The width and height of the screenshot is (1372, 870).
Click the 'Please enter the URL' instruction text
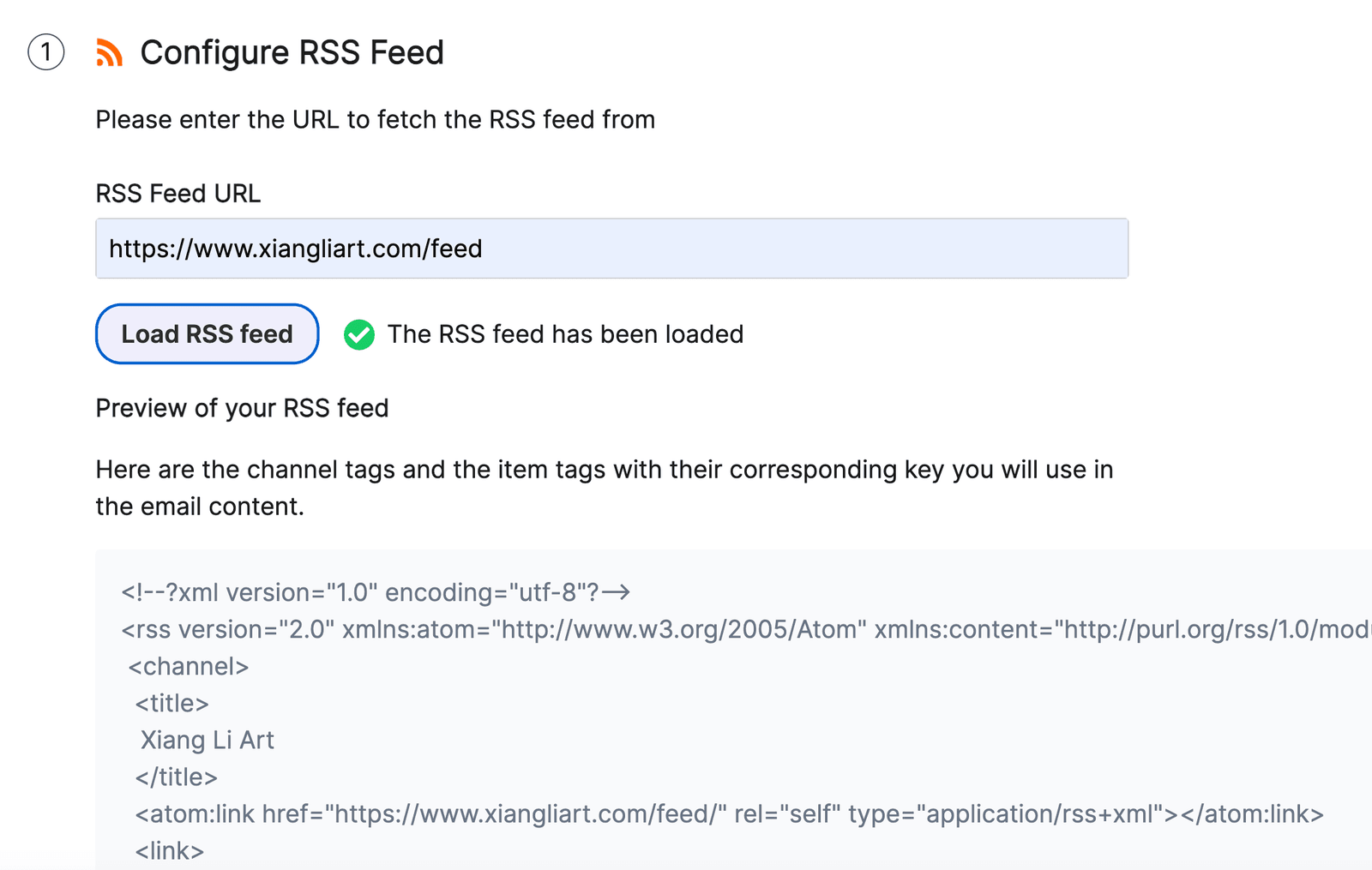(x=376, y=119)
